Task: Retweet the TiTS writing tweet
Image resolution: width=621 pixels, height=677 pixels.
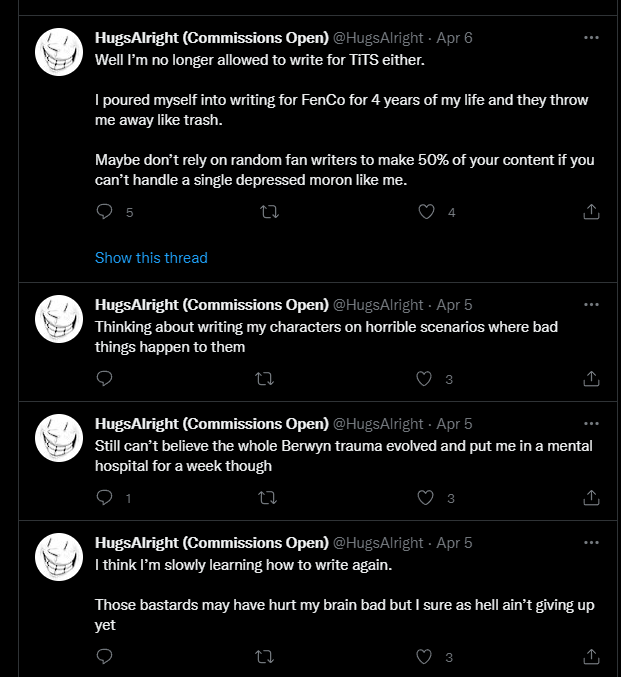Action: [x=267, y=212]
